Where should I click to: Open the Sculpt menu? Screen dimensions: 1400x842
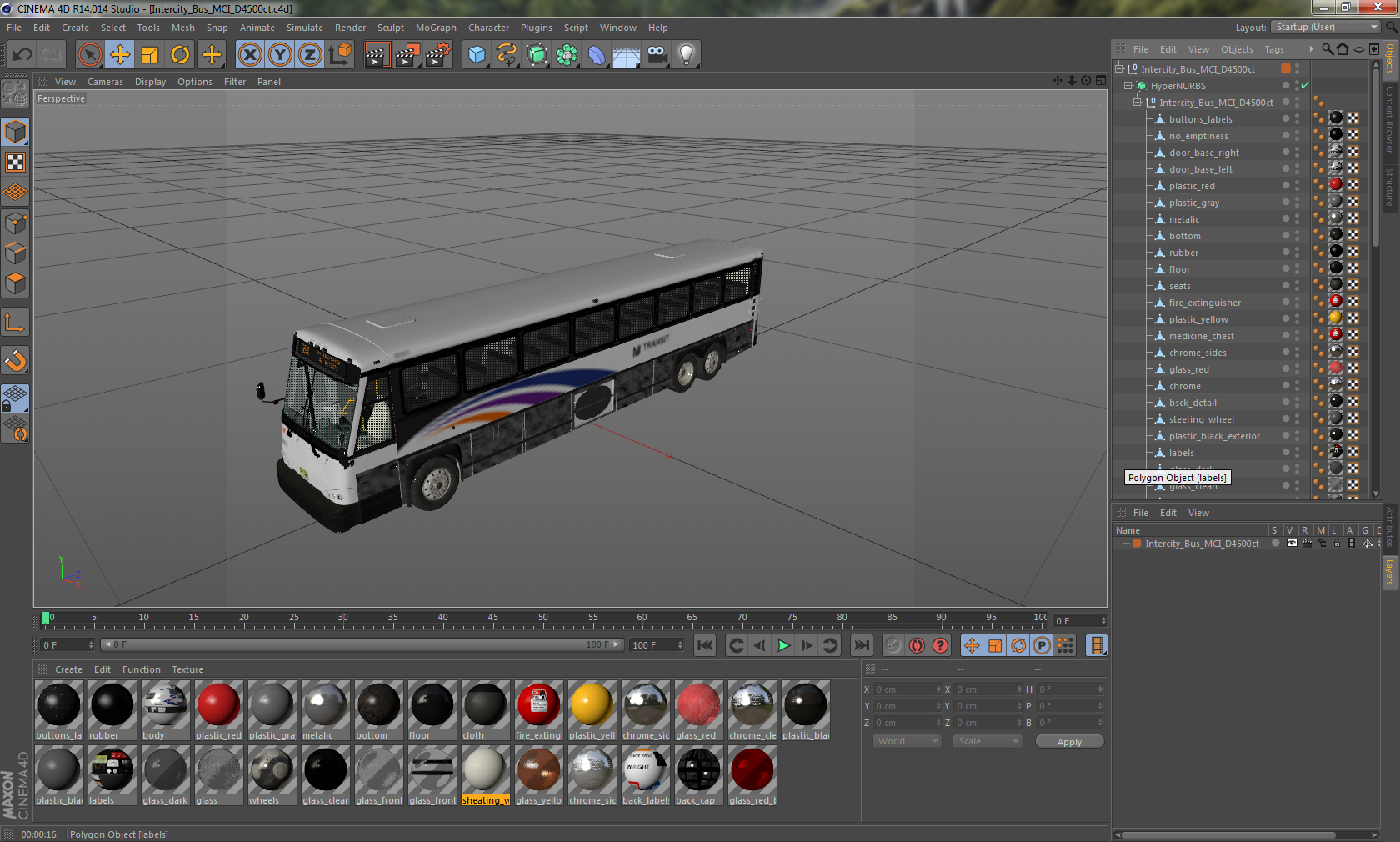coord(391,28)
